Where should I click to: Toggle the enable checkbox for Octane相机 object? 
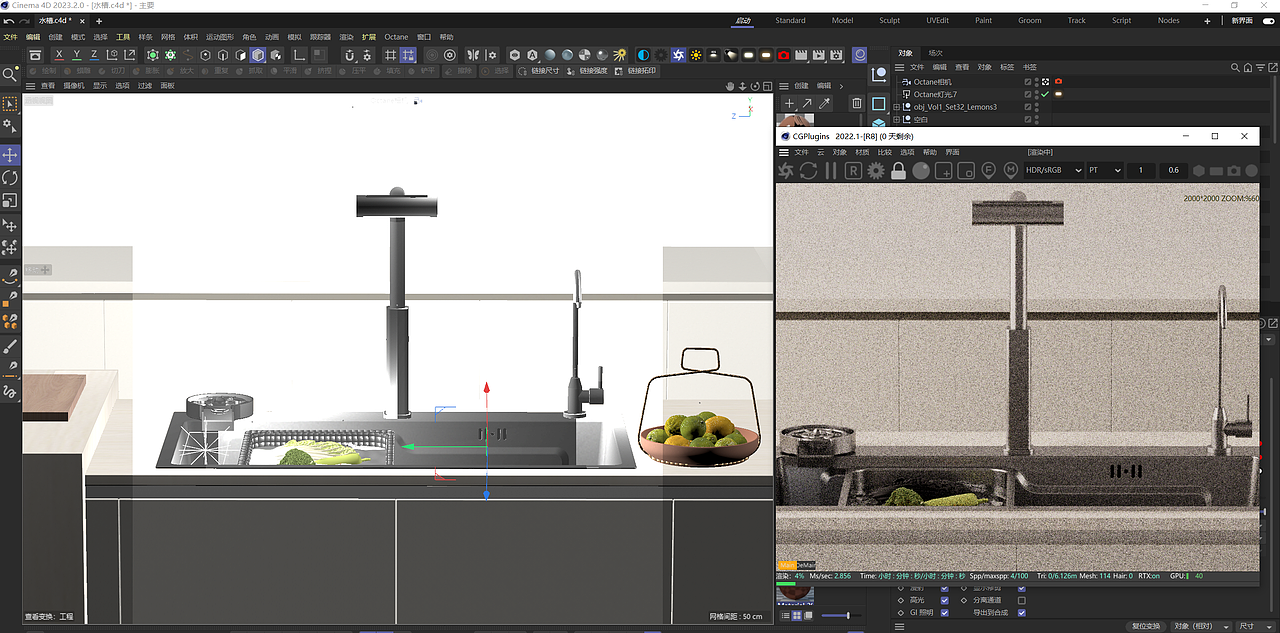pos(1027,81)
